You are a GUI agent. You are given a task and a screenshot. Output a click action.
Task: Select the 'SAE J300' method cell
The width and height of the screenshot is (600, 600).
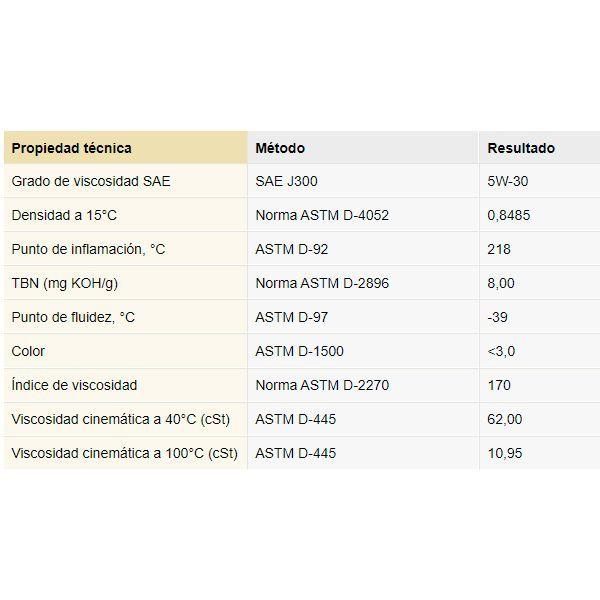click(x=363, y=181)
